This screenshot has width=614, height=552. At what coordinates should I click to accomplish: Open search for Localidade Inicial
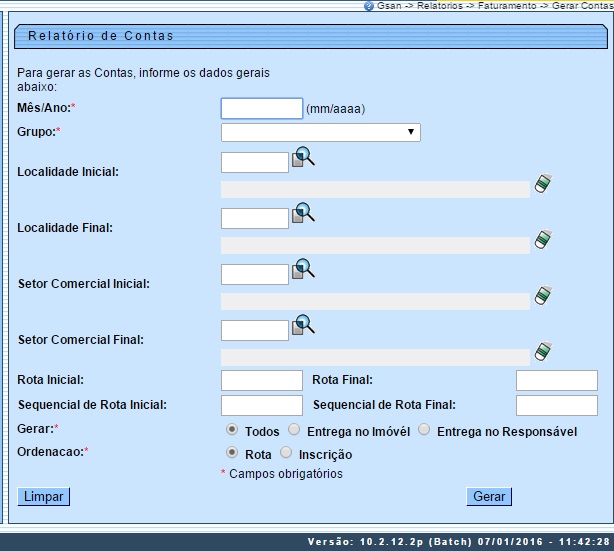[303, 158]
